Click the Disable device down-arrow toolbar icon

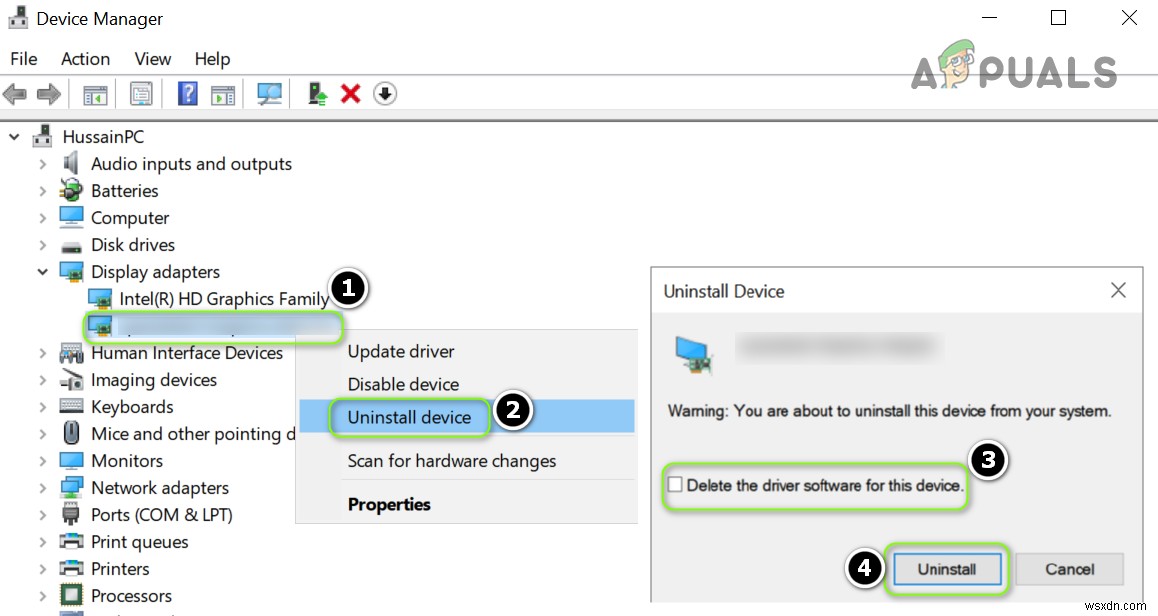coord(385,93)
